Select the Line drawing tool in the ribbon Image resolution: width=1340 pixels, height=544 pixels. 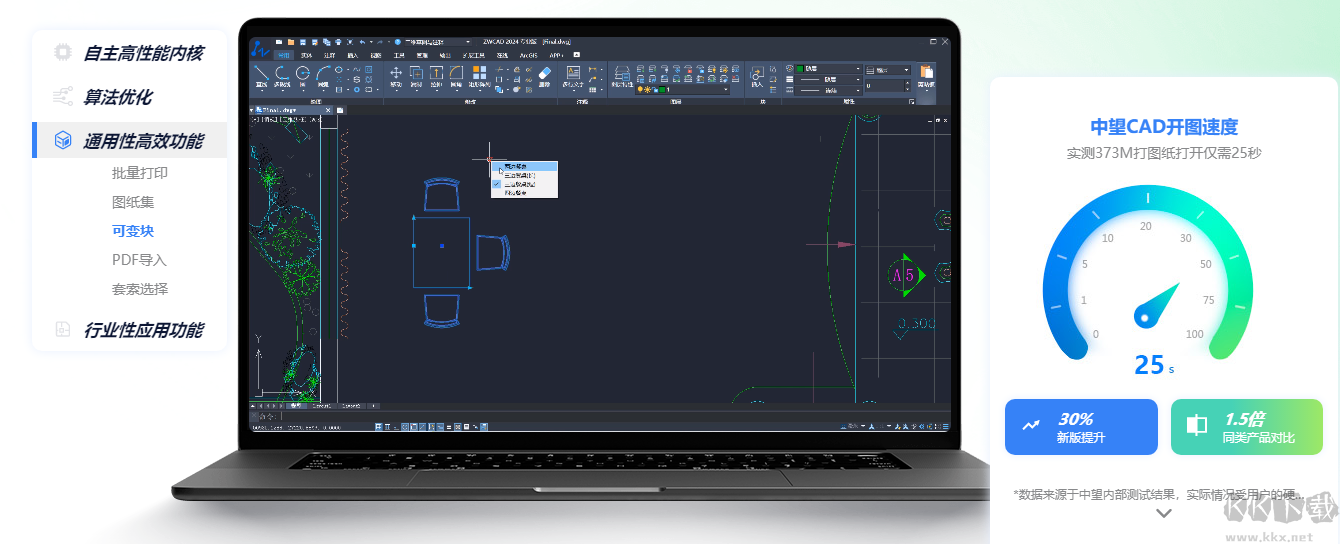pos(261,75)
